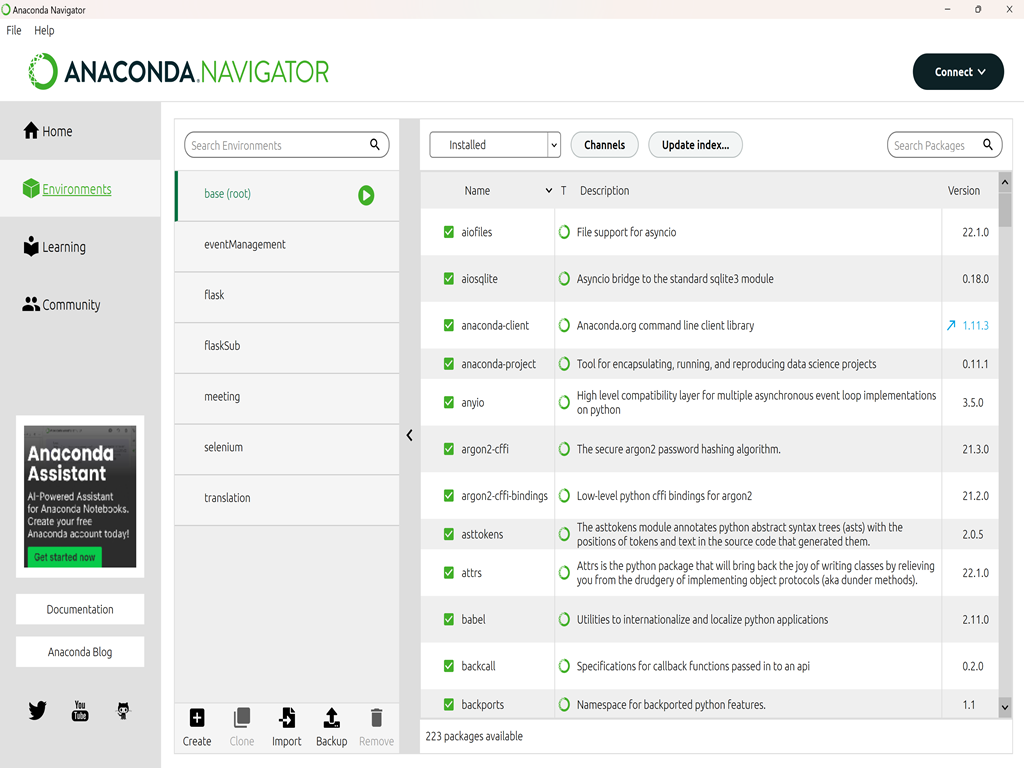1024x768 pixels.
Task: Click the Channels button
Action: click(604, 145)
